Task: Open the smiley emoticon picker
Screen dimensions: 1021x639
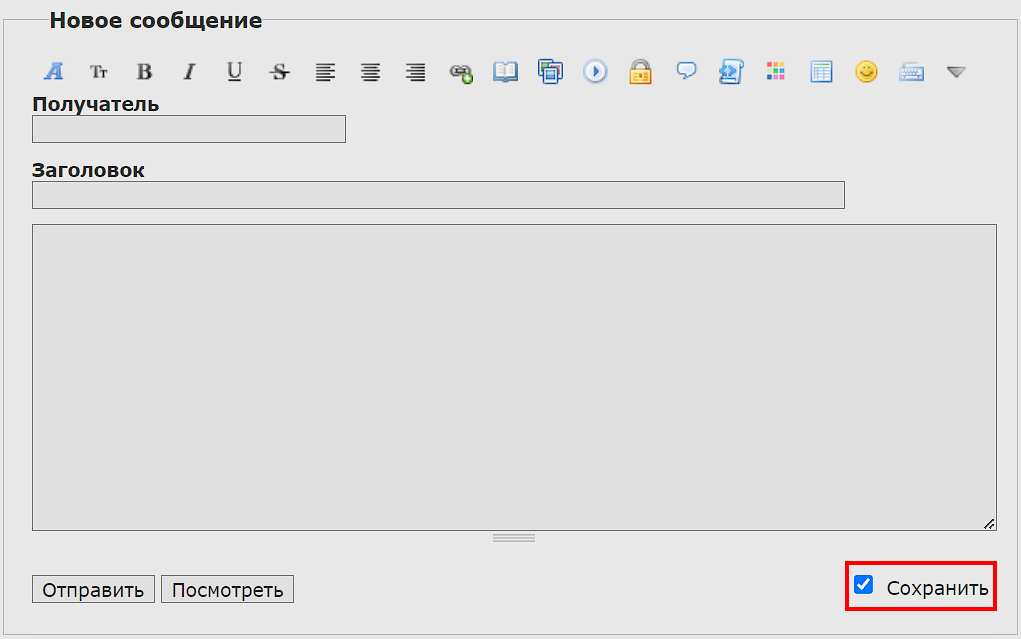Action: pos(866,72)
